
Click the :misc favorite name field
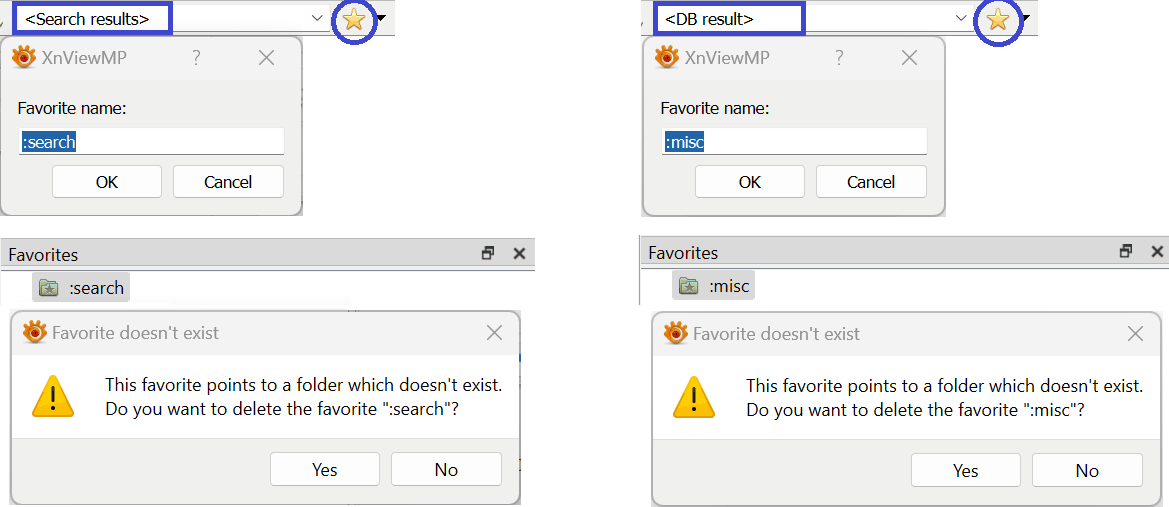point(794,142)
